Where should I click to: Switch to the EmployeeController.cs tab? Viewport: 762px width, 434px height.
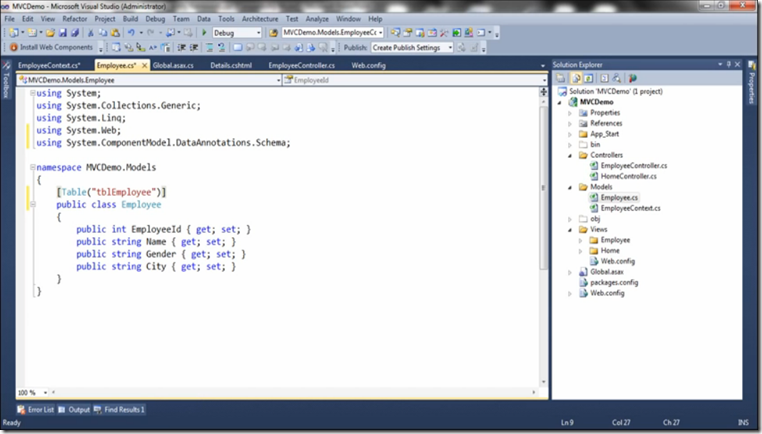click(x=301, y=65)
